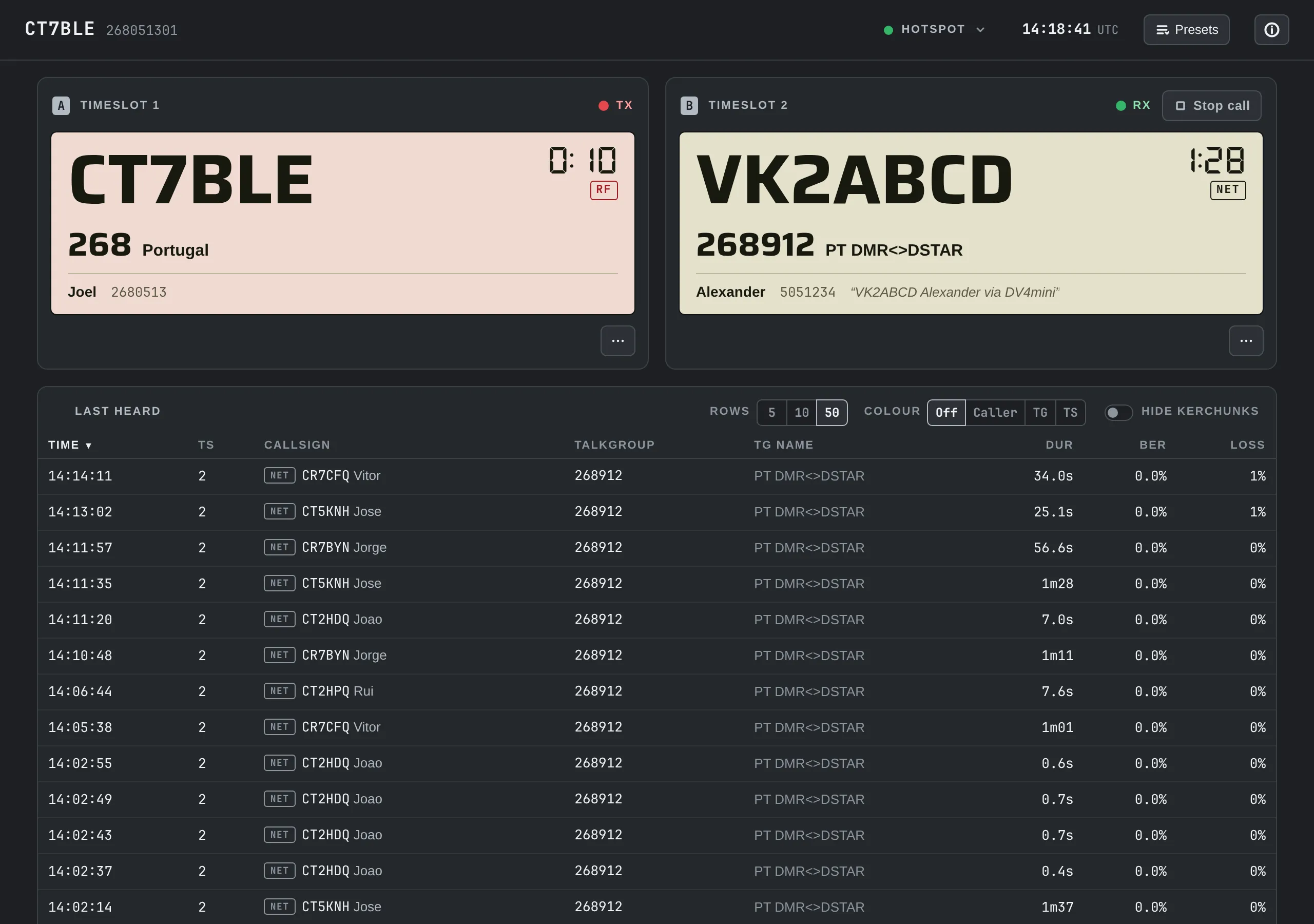Click the RF badge on CT7BLE card
1314x924 pixels.
click(x=604, y=190)
